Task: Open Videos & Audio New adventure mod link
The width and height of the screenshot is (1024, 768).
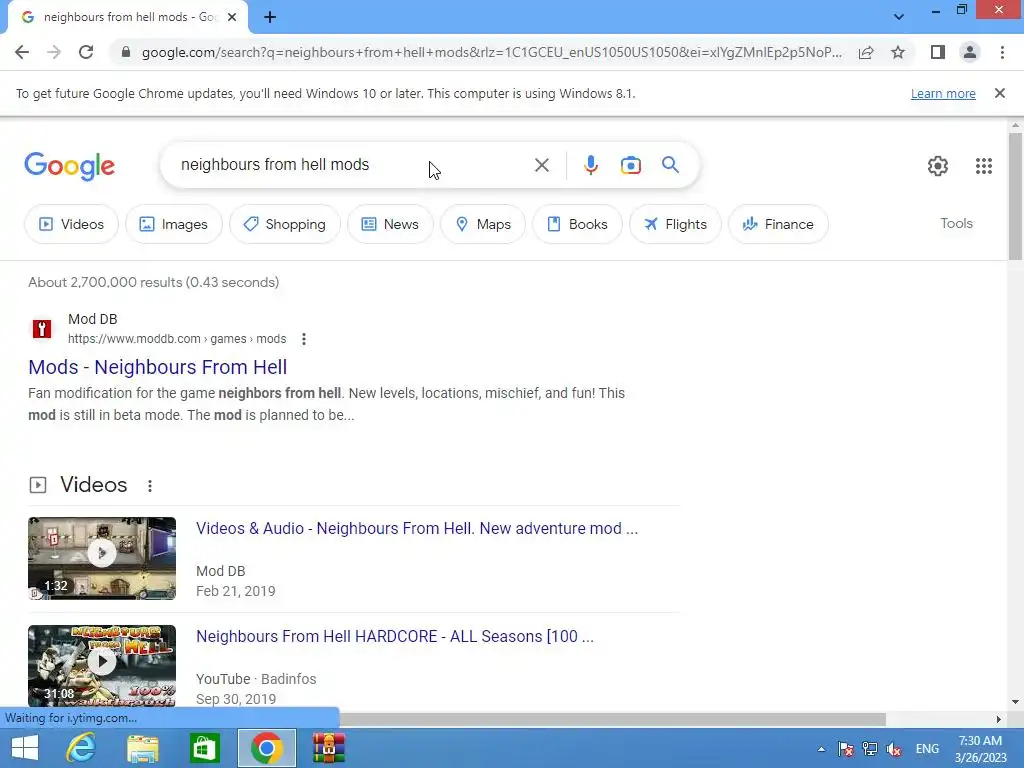Action: point(417,528)
